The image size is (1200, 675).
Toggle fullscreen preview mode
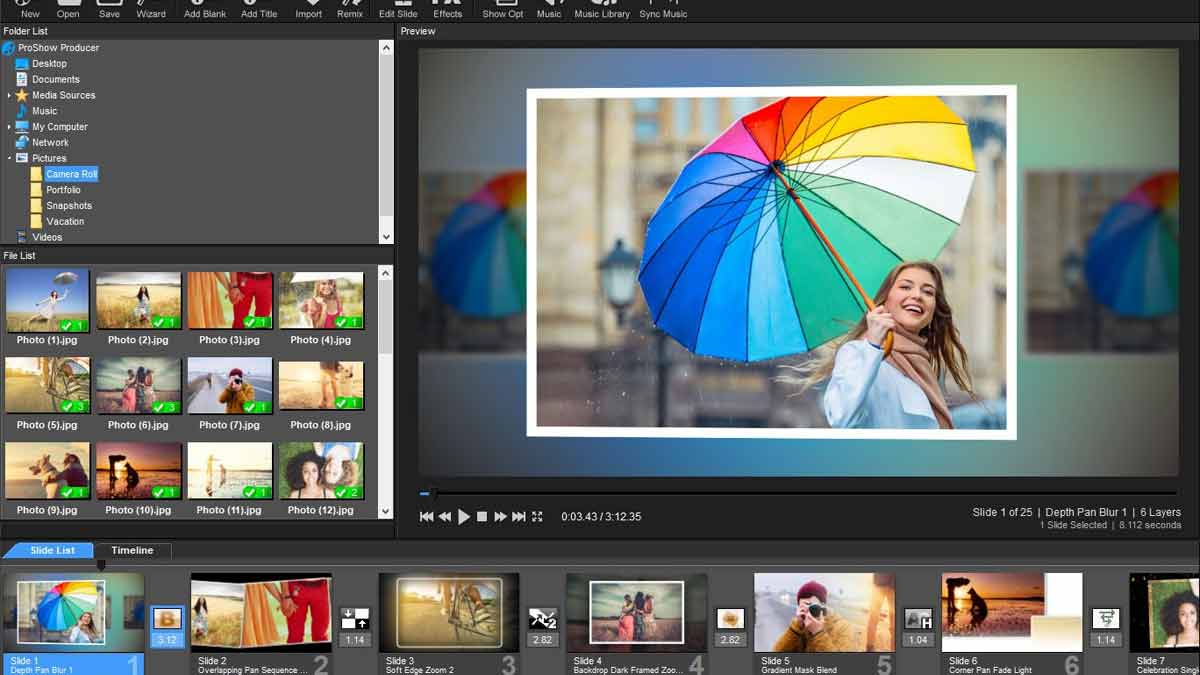pyautogui.click(x=537, y=517)
